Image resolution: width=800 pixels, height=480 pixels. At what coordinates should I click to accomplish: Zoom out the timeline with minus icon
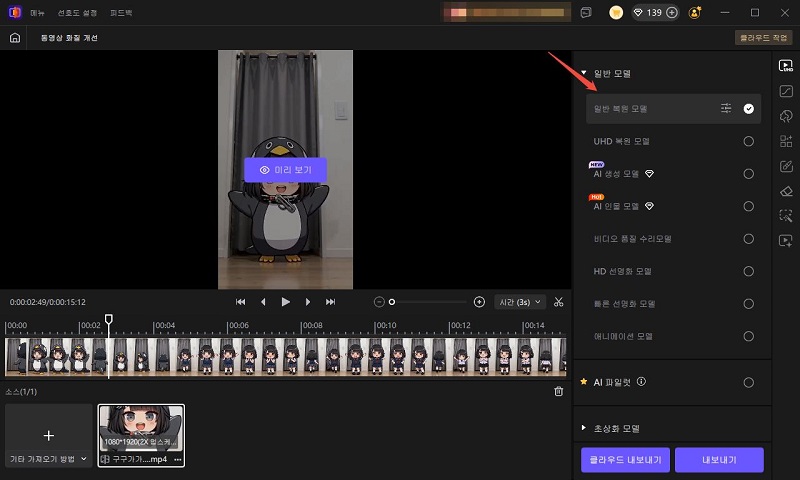[x=379, y=302]
